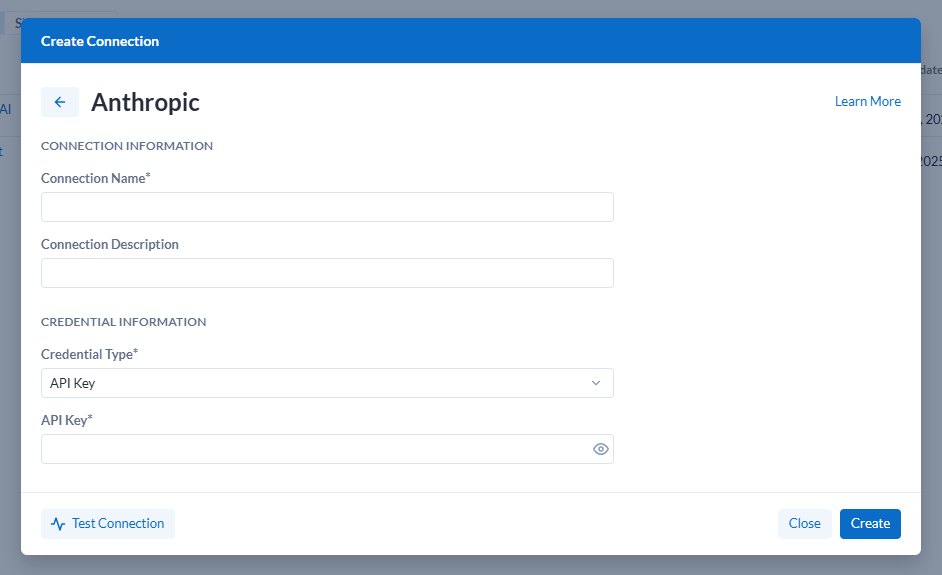
Task: Click the Close button in the footer
Action: [x=804, y=524]
